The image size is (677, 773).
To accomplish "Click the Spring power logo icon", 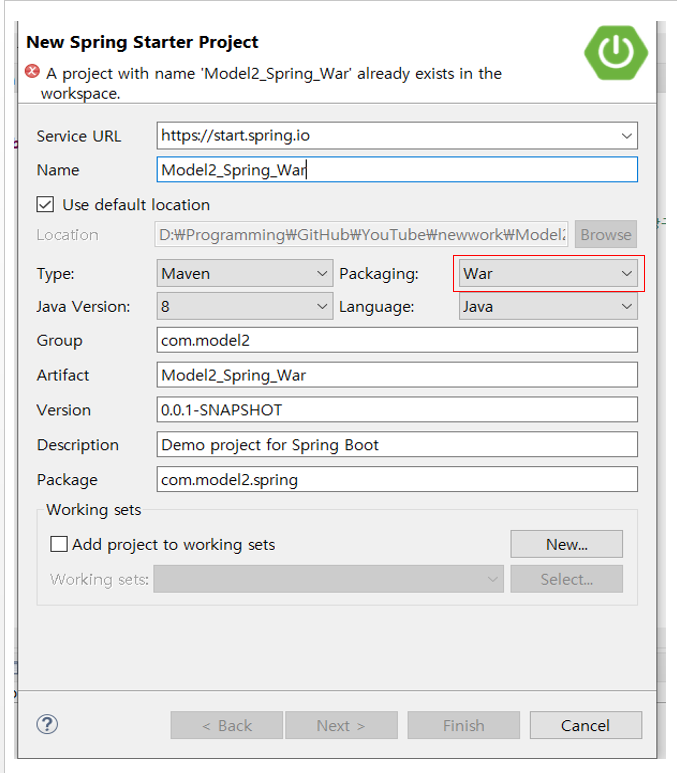I will pos(616,53).
